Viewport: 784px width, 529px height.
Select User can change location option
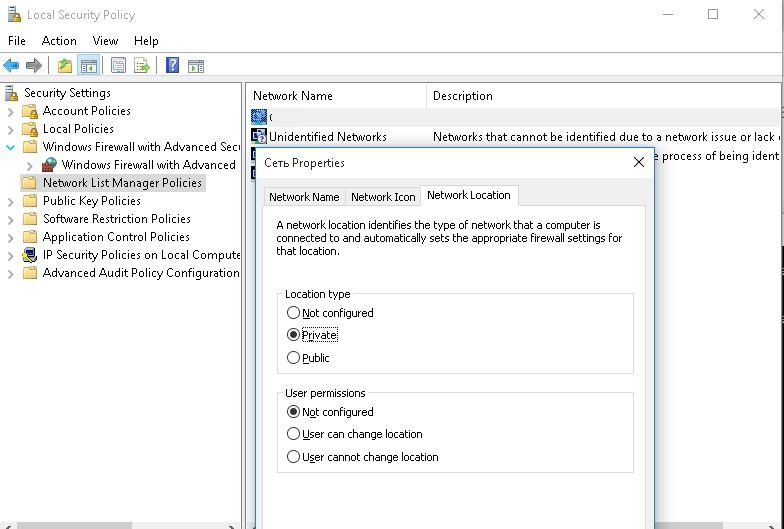click(x=293, y=434)
